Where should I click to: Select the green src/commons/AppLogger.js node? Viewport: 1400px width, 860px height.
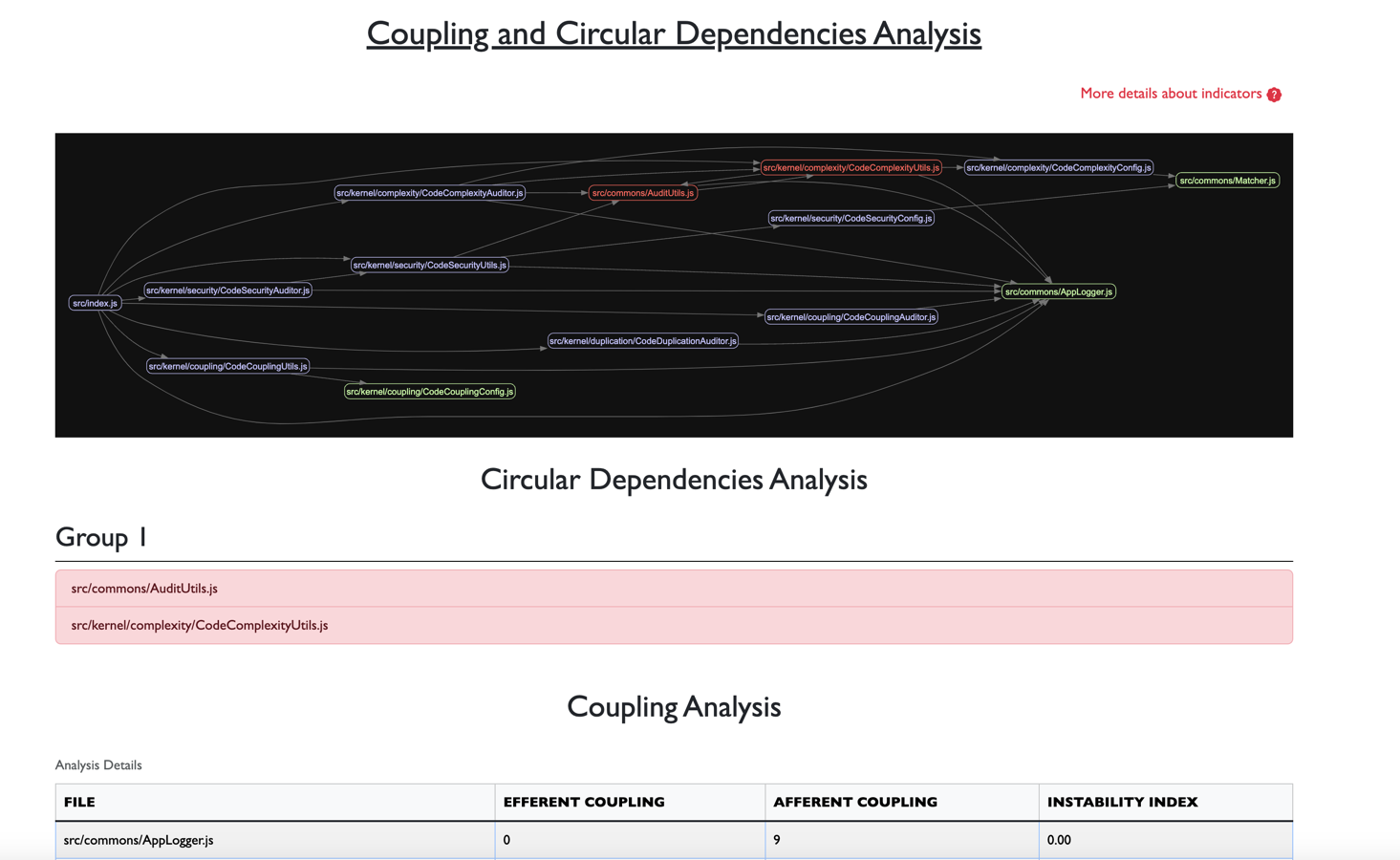tap(1059, 291)
